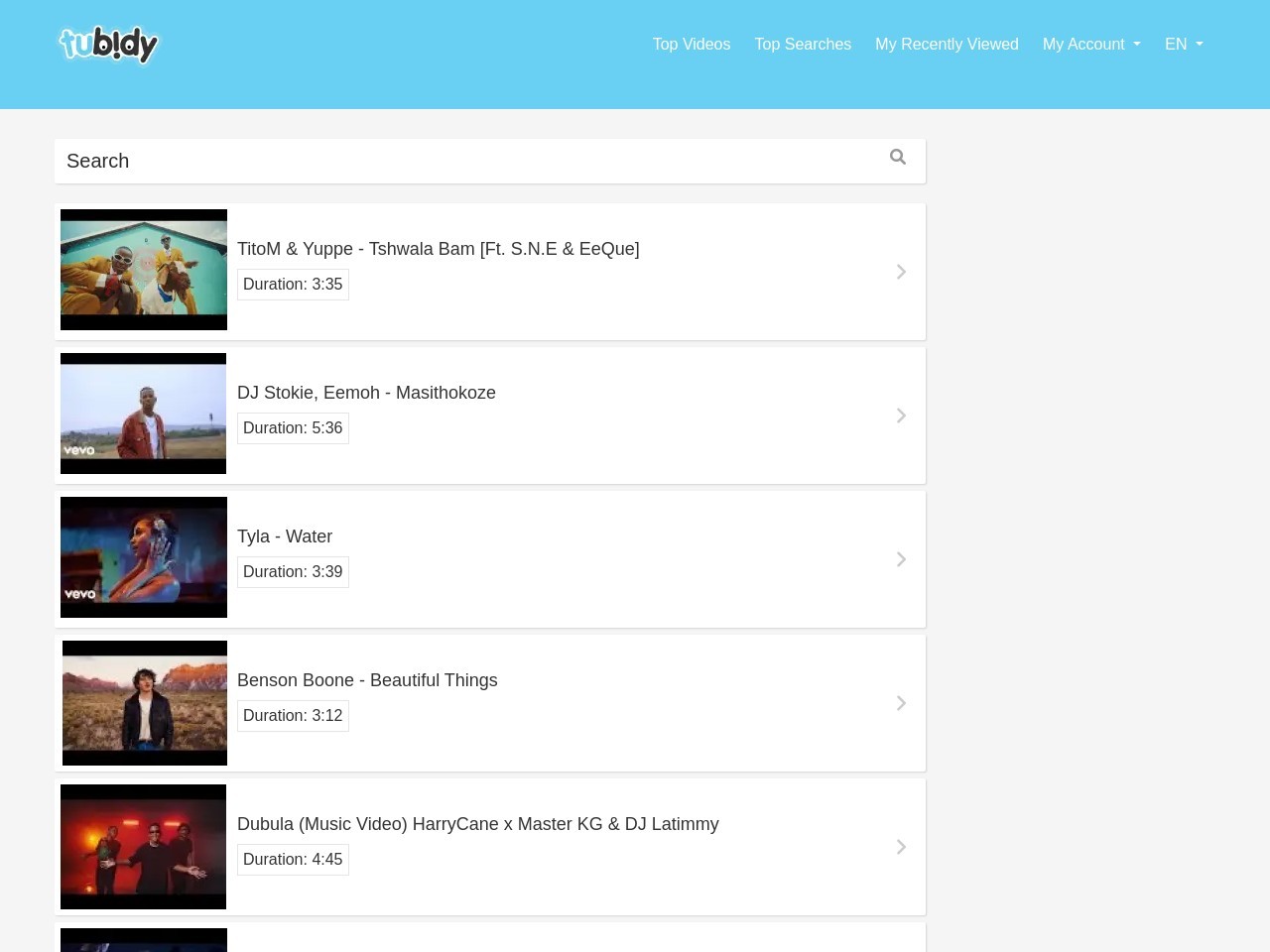Viewport: 1270px width, 952px height.
Task: Open the Top Searches page
Action: tap(803, 44)
